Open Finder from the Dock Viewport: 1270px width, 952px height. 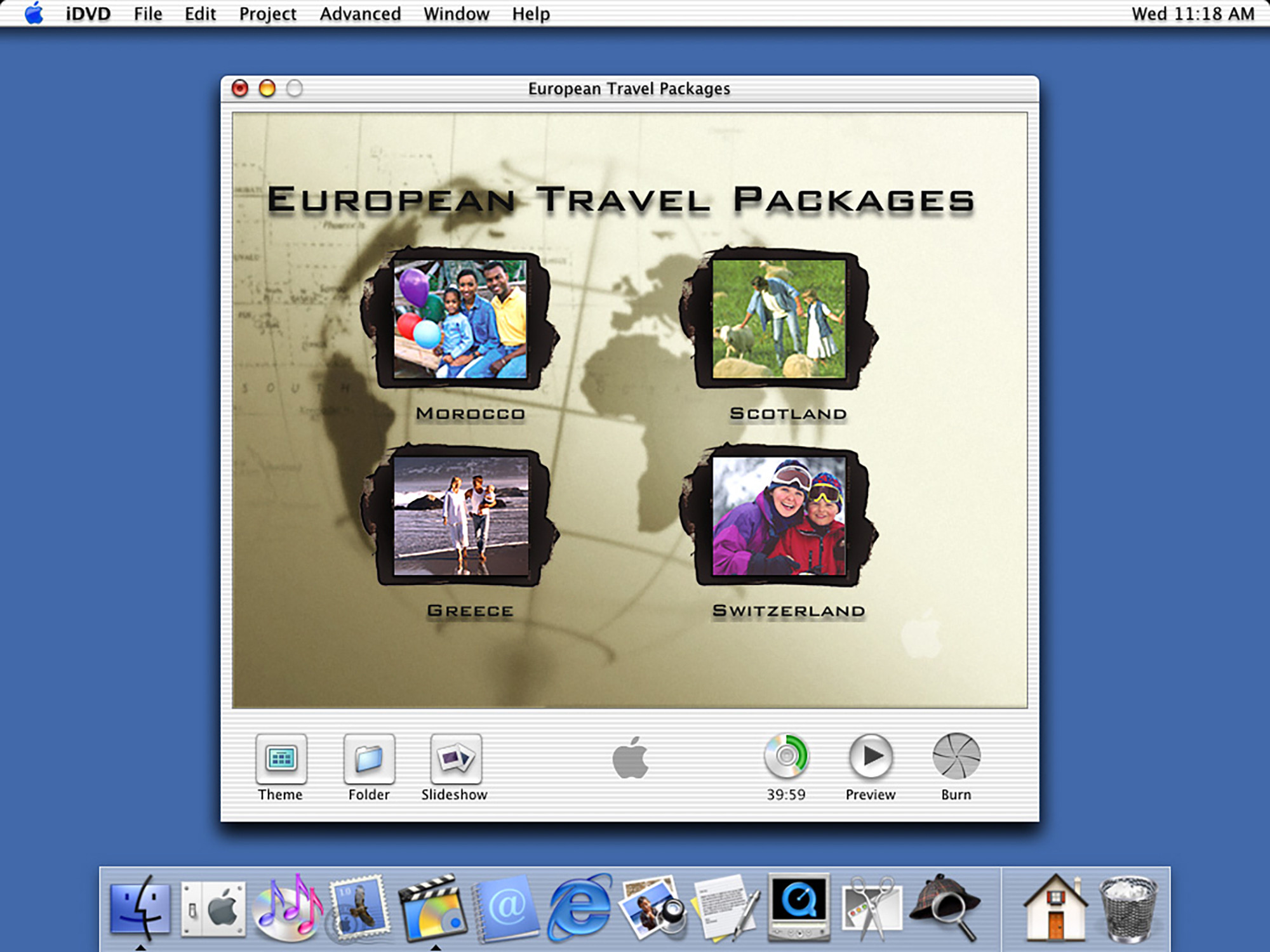(x=140, y=908)
